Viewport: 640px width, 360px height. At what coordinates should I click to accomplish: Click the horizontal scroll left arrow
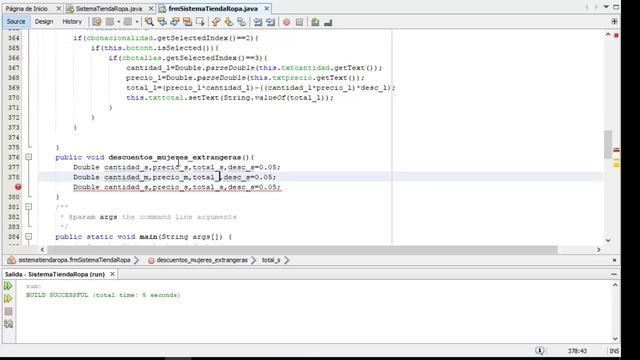42,249
